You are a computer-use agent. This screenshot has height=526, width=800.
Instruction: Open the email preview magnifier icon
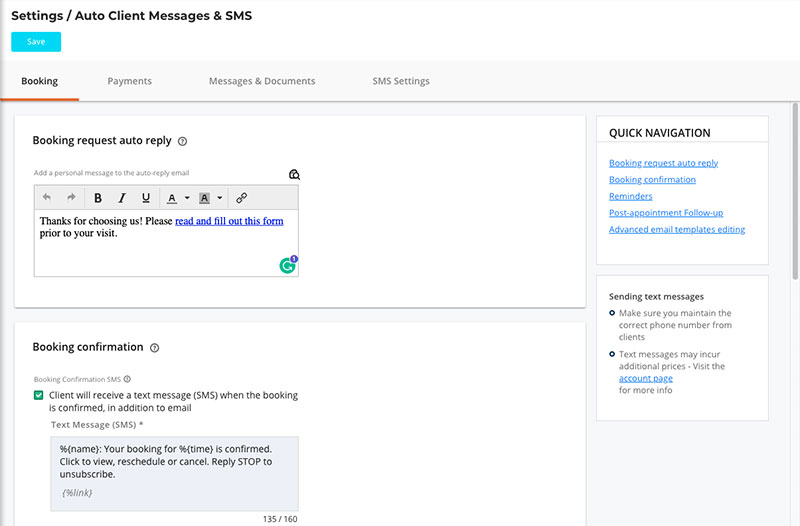[x=294, y=174]
